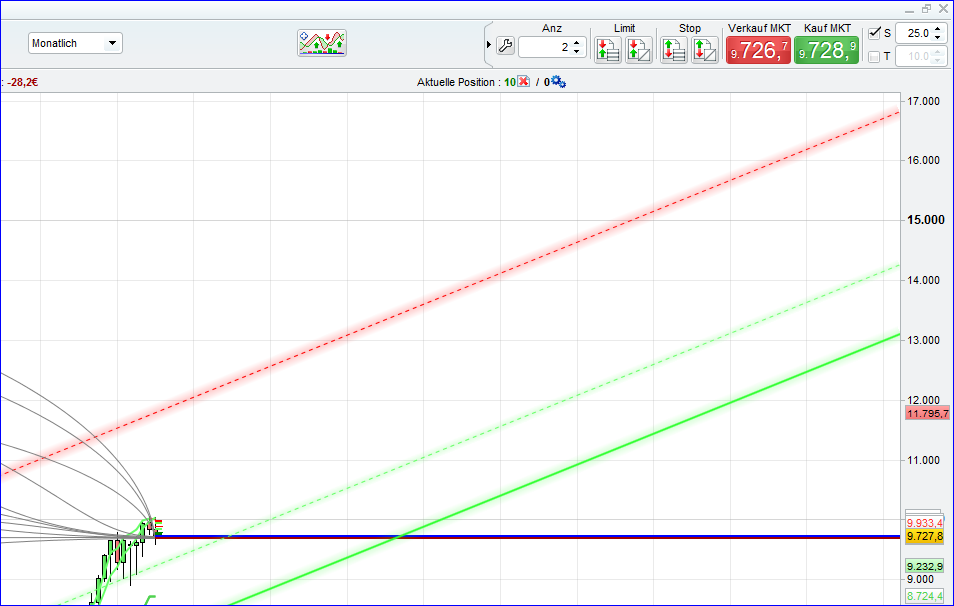The image size is (954, 606).
Task: Click the 17.000 axis label
Action: [923, 101]
